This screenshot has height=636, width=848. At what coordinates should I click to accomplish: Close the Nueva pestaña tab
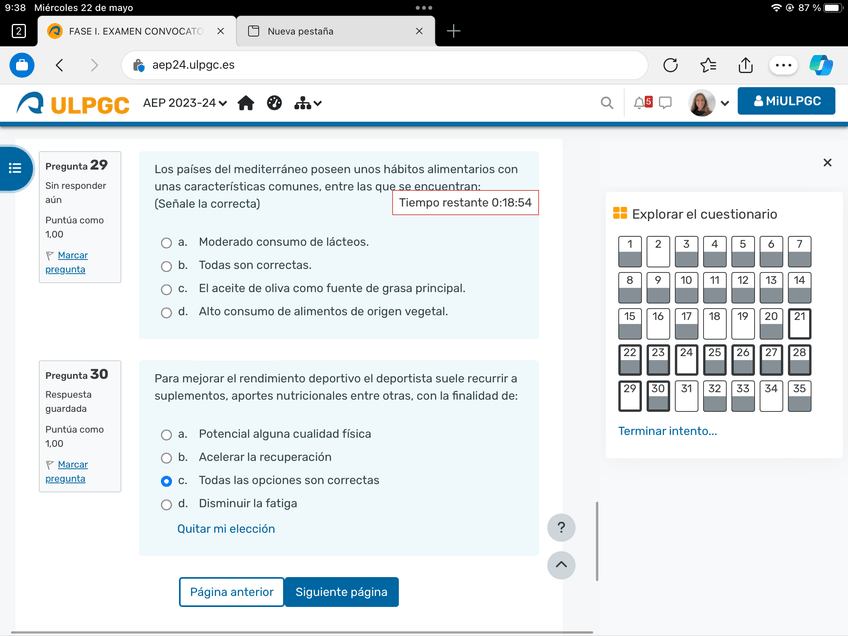[x=419, y=31]
